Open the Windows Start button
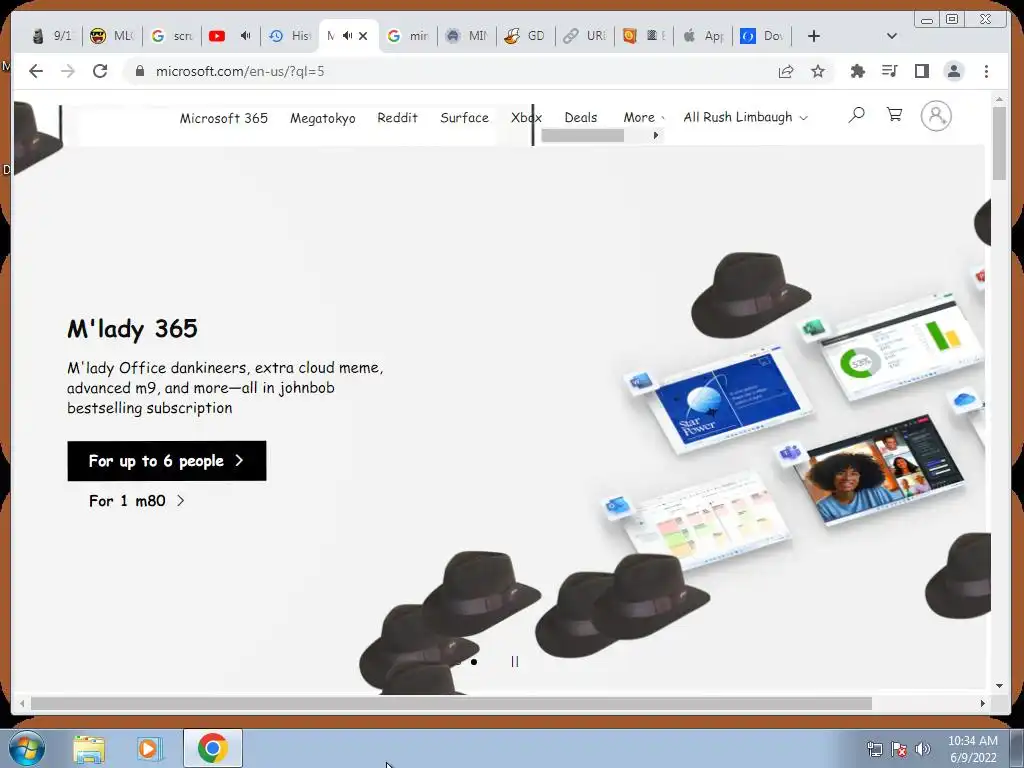Image resolution: width=1024 pixels, height=768 pixels. pyautogui.click(x=26, y=748)
